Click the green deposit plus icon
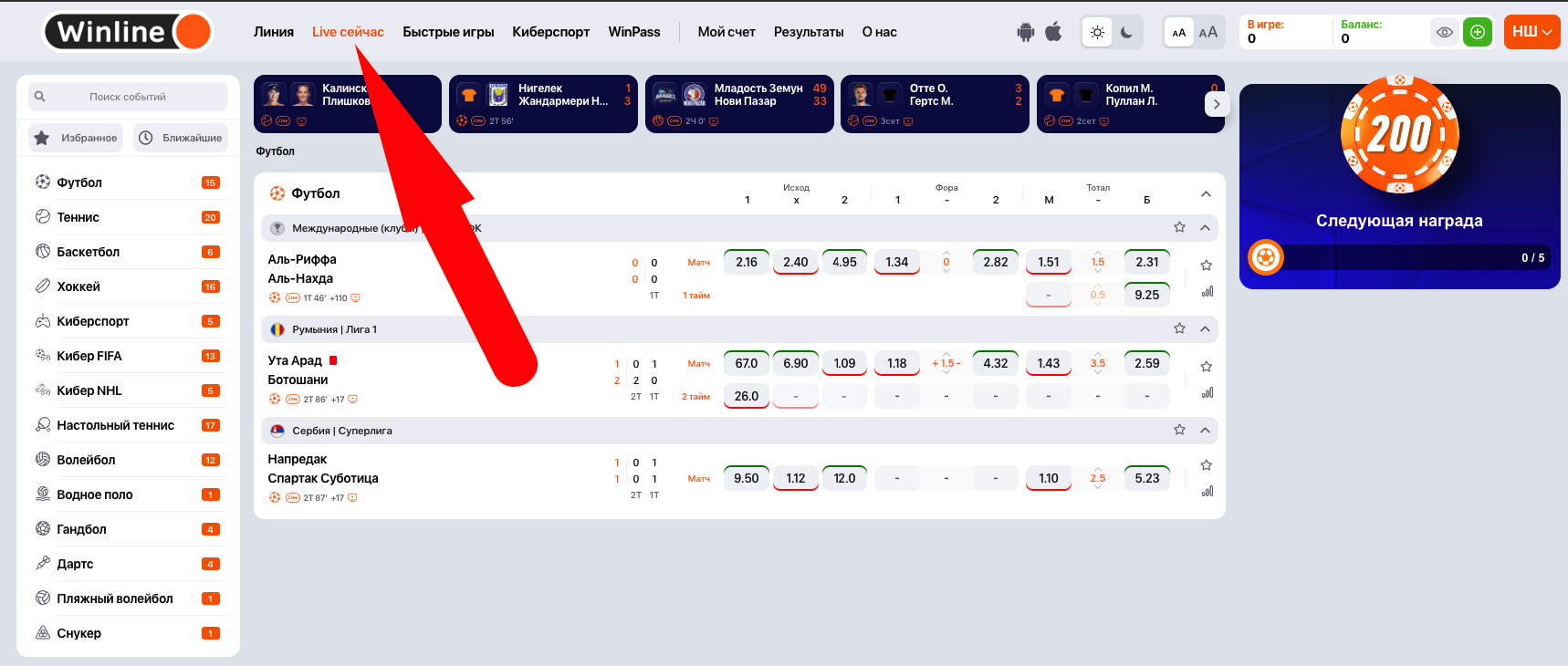The width and height of the screenshot is (1568, 666). (1477, 32)
